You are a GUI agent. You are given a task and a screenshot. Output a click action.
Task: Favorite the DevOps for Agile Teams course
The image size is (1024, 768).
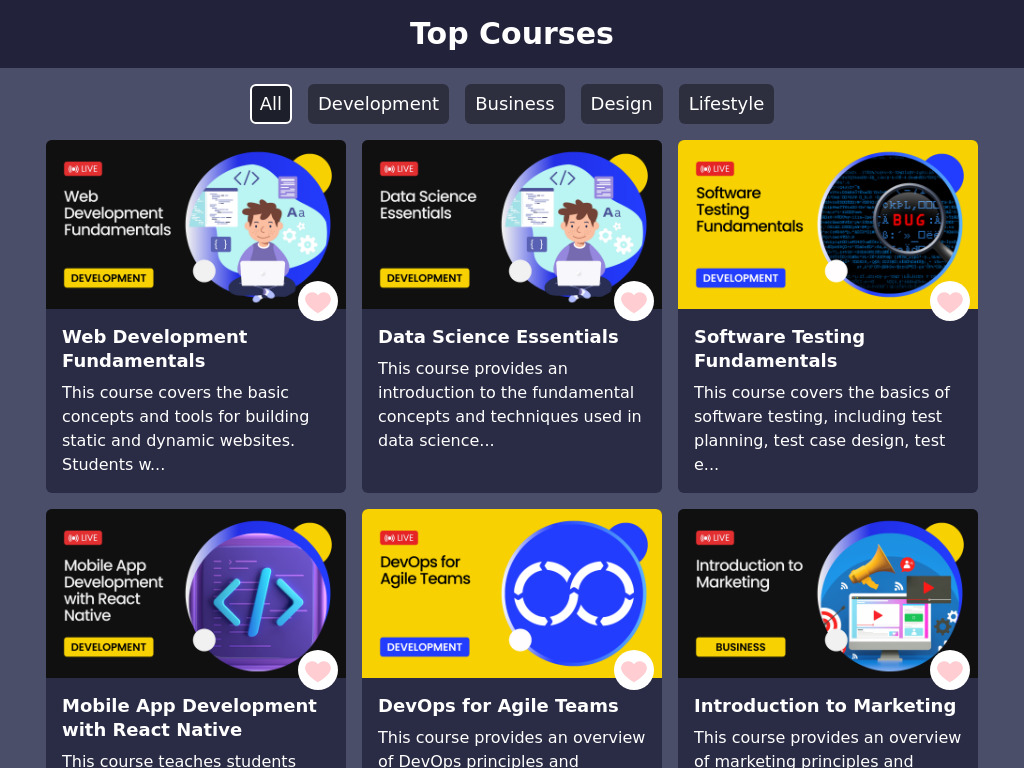coord(634,670)
